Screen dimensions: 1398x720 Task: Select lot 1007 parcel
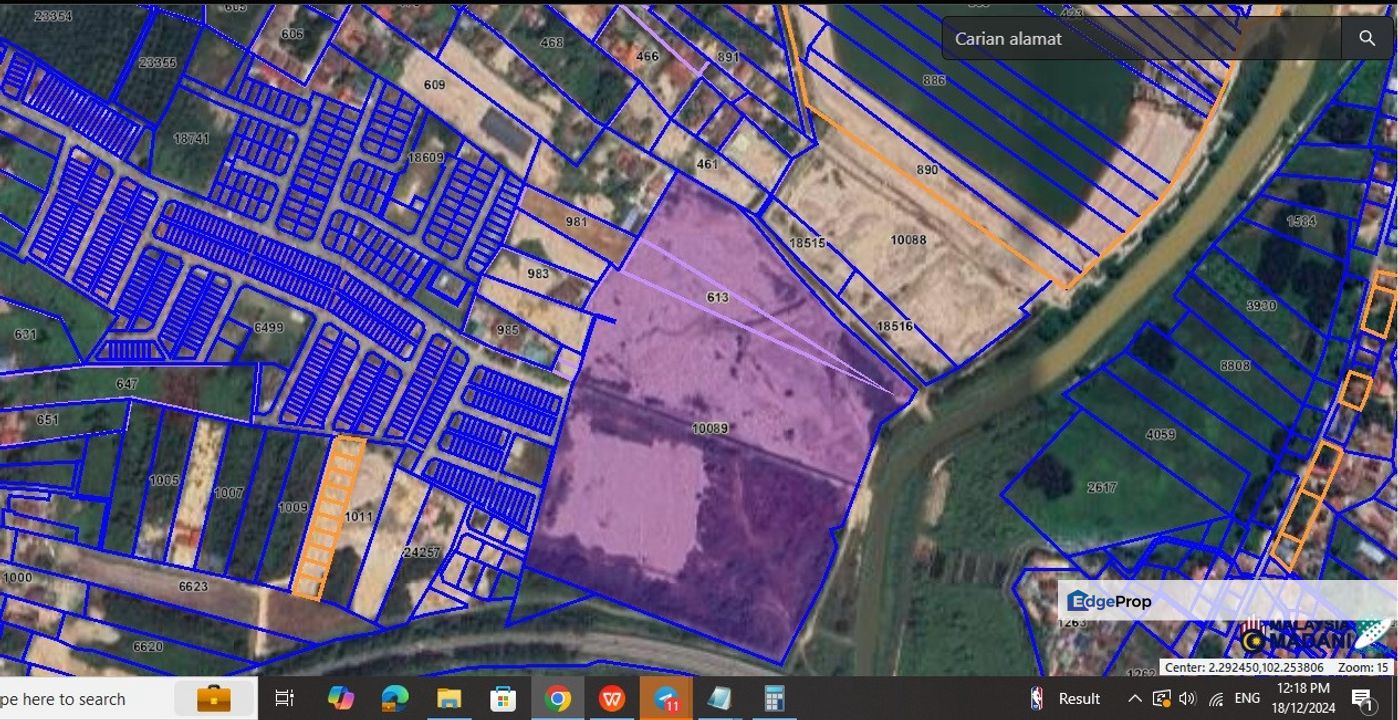click(x=228, y=492)
